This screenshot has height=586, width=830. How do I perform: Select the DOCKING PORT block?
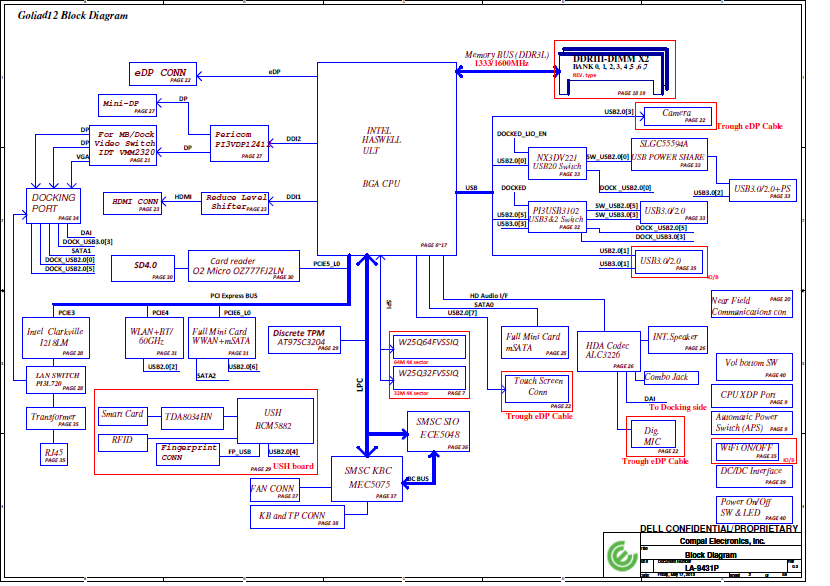click(x=53, y=206)
